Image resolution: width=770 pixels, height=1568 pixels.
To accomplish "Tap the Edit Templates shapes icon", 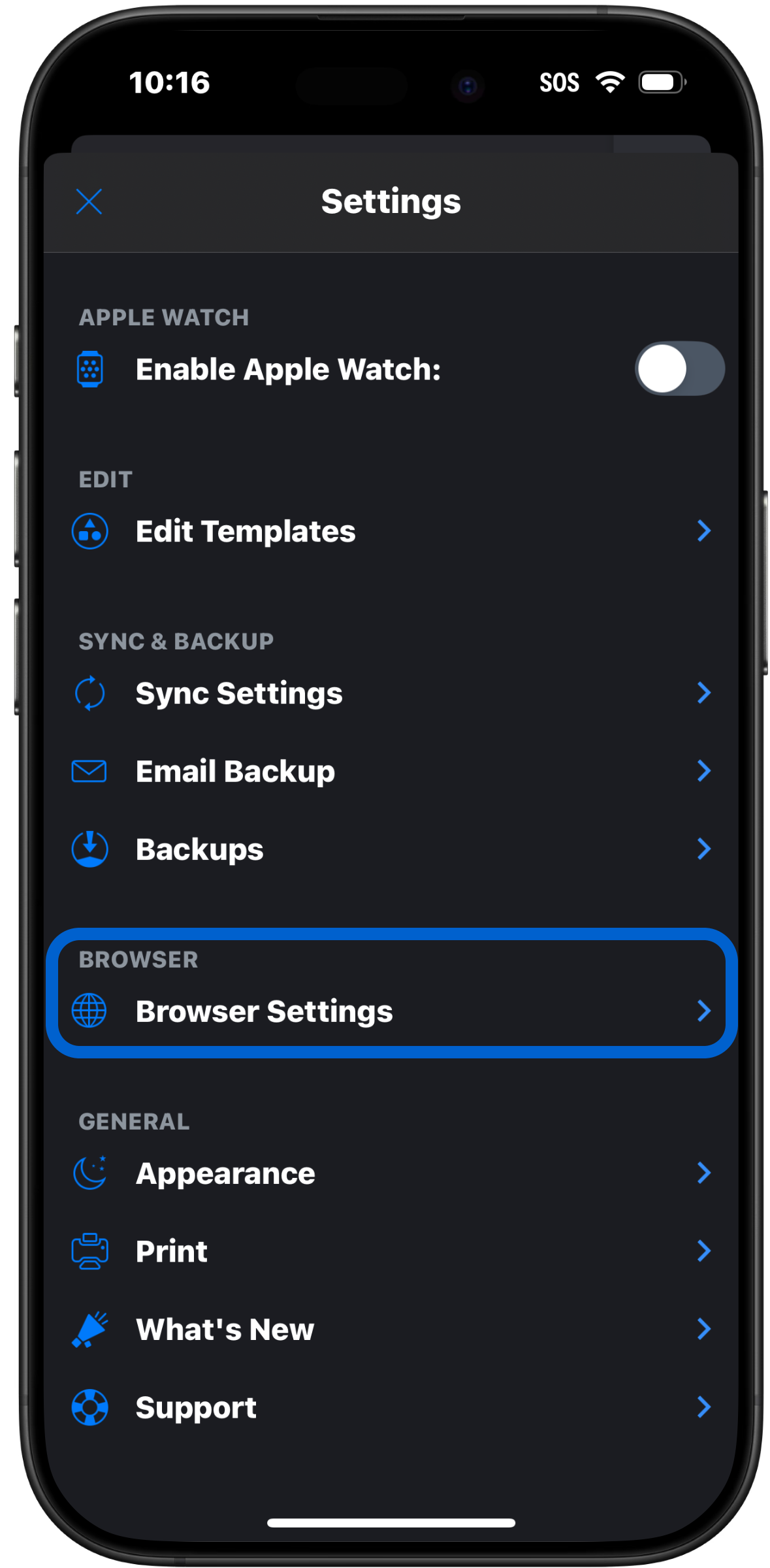I will click(89, 531).
